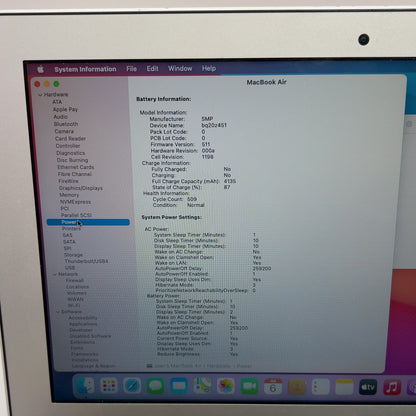This screenshot has width=416, height=416.
Task: Open the Window menu
Action: (x=180, y=68)
